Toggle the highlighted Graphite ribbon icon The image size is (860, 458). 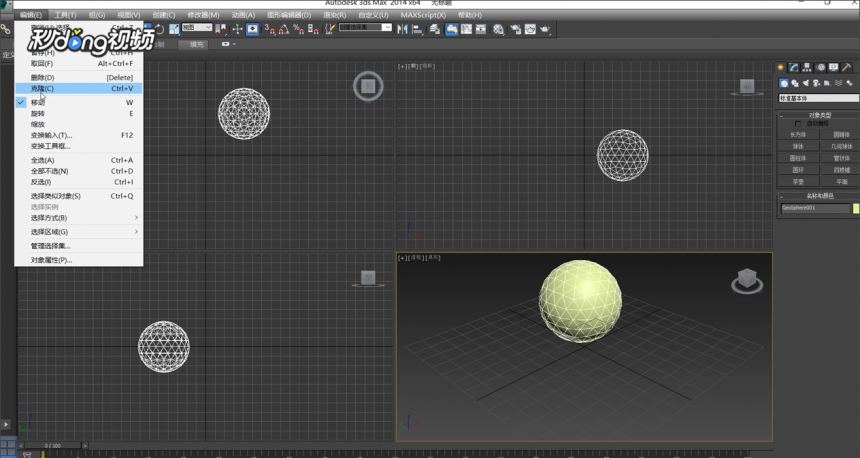pyautogui.click(x=452, y=29)
